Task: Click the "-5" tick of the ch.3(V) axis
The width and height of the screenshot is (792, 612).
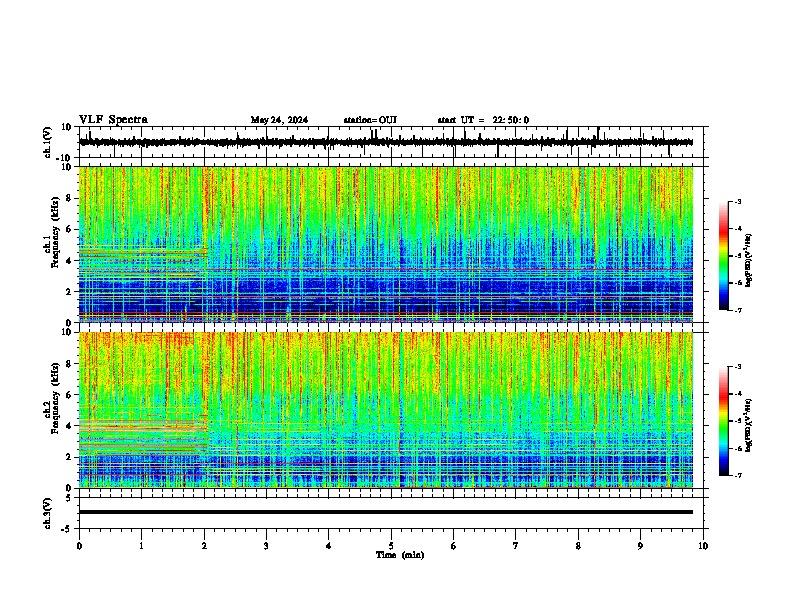Action: click(x=67, y=529)
